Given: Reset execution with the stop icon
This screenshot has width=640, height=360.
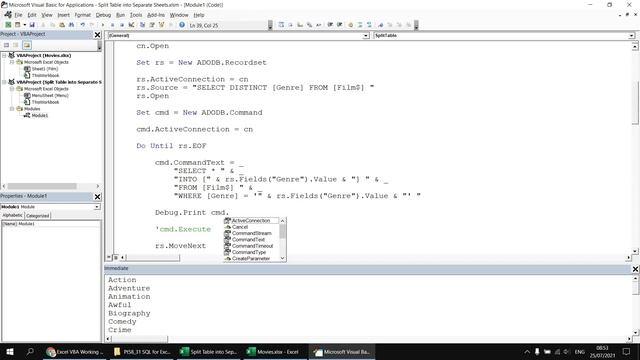Looking at the screenshot, I should click(122, 25).
